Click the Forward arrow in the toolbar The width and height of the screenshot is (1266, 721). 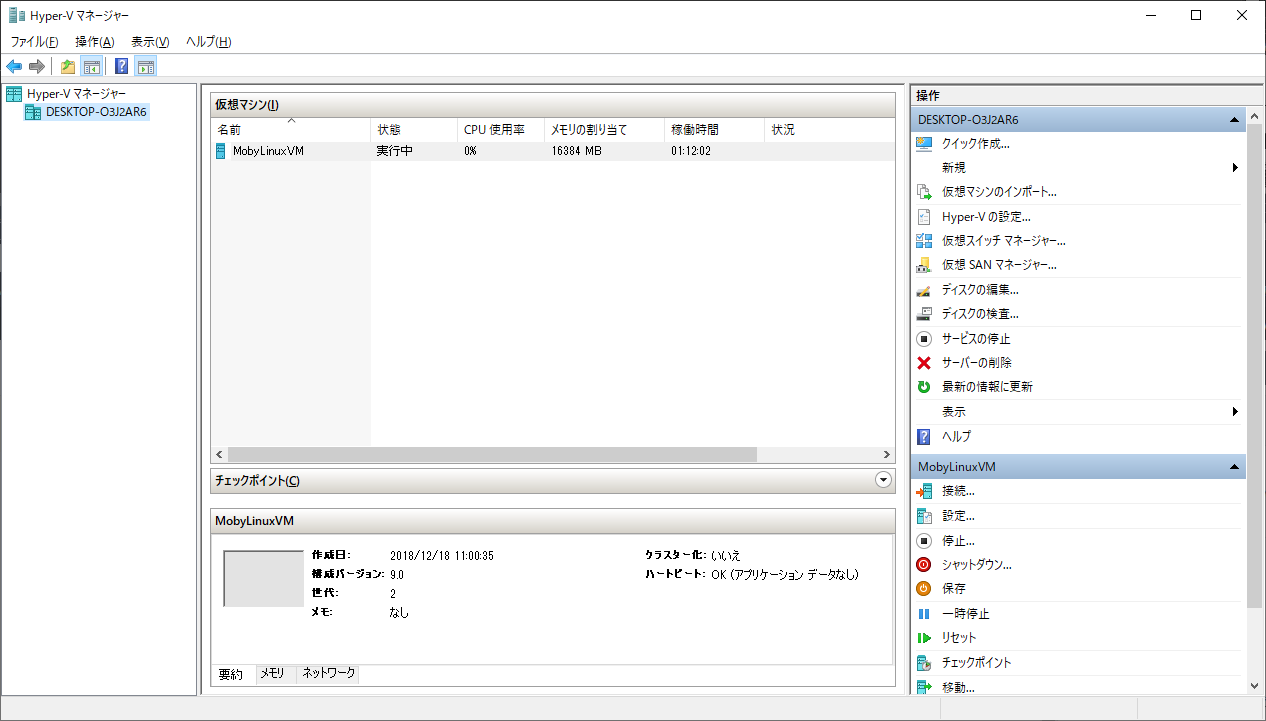37,67
